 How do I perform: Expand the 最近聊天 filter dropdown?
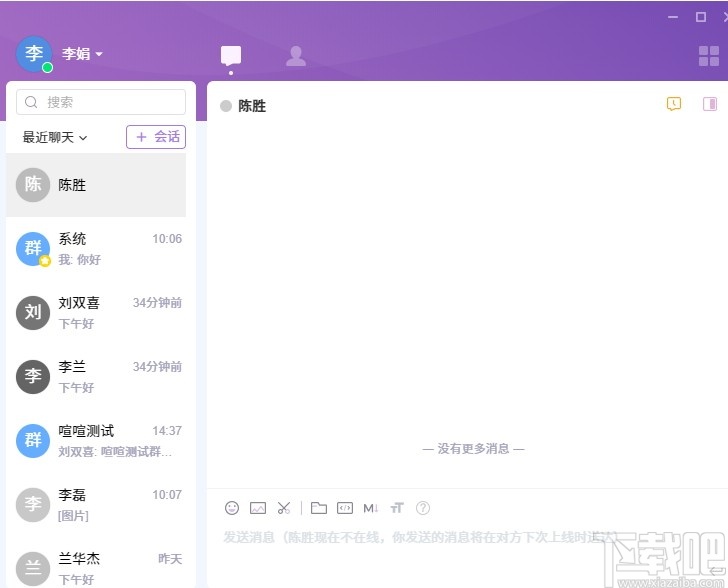[x=55, y=137]
